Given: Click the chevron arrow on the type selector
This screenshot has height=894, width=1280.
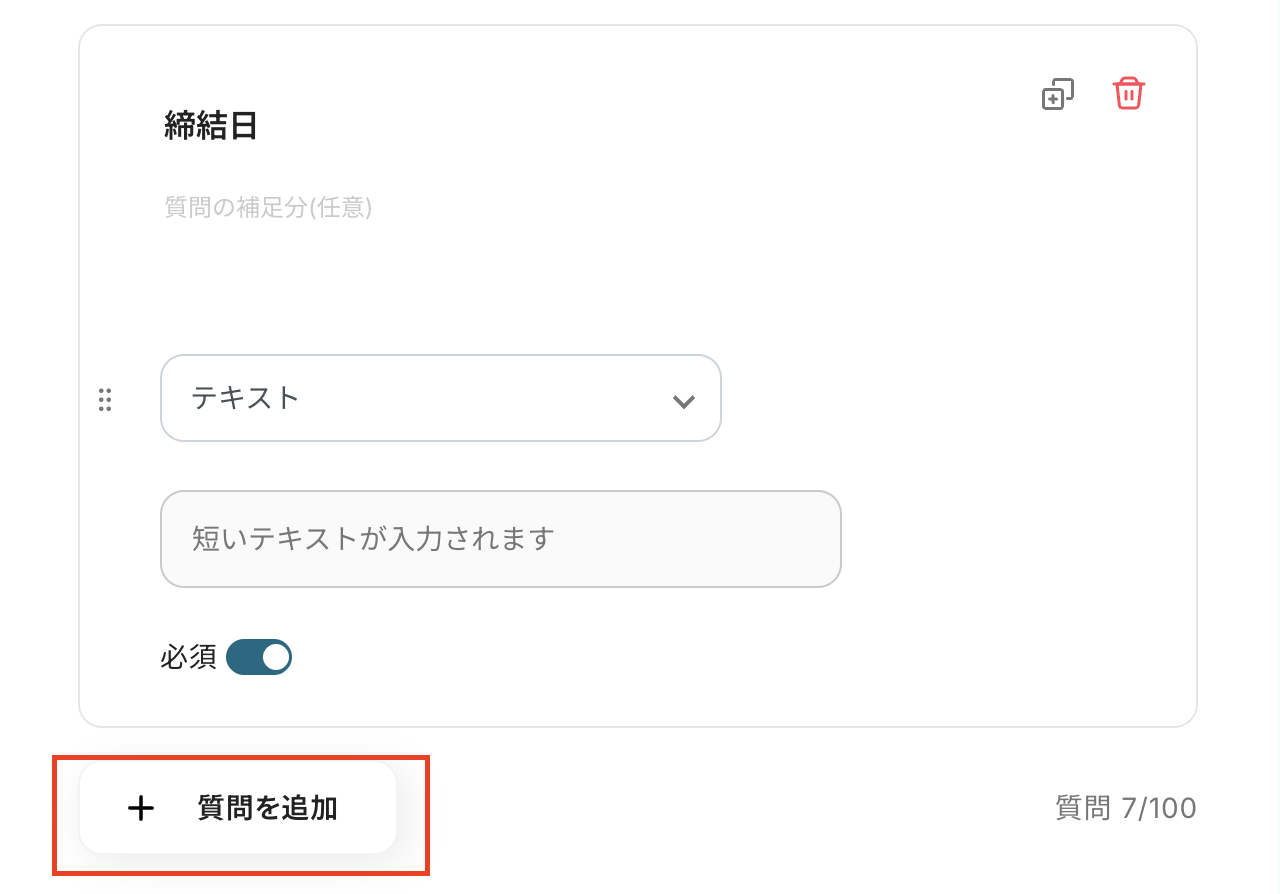Looking at the screenshot, I should click(683, 401).
